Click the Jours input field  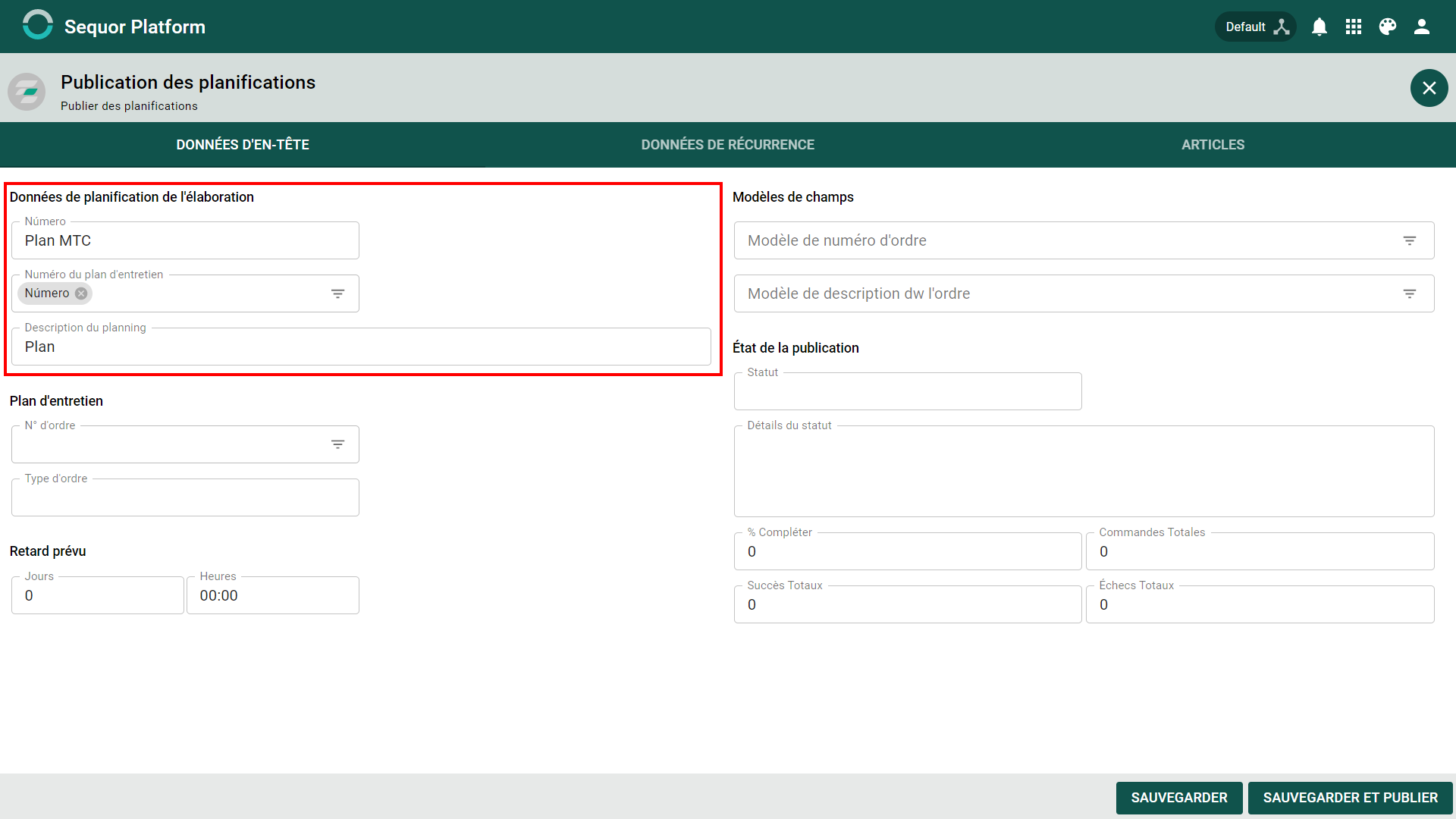(98, 595)
